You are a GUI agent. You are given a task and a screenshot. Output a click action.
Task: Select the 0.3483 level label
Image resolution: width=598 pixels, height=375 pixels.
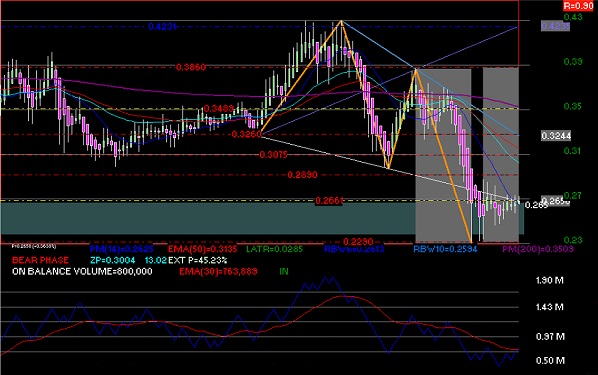(219, 109)
